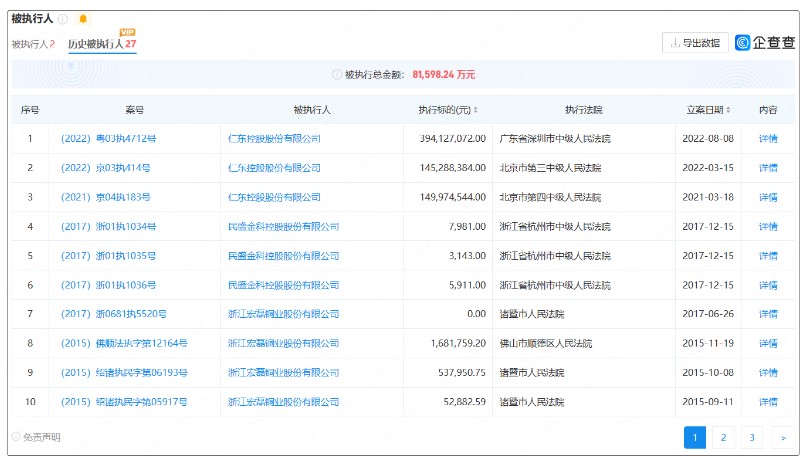
Task: Open 浙江宏磊铜业股份有限公司 in row 7
Action: (x=284, y=314)
